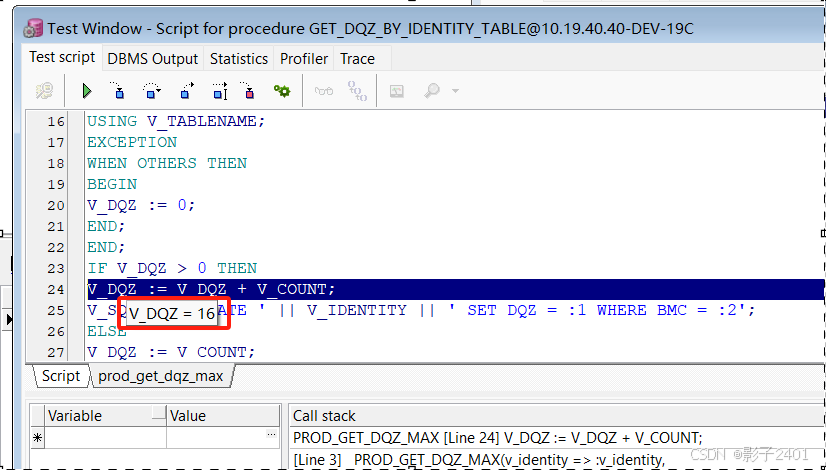Viewport: 826px width, 470px height.
Task: Click line number 20 in gutter
Action: click(x=56, y=205)
